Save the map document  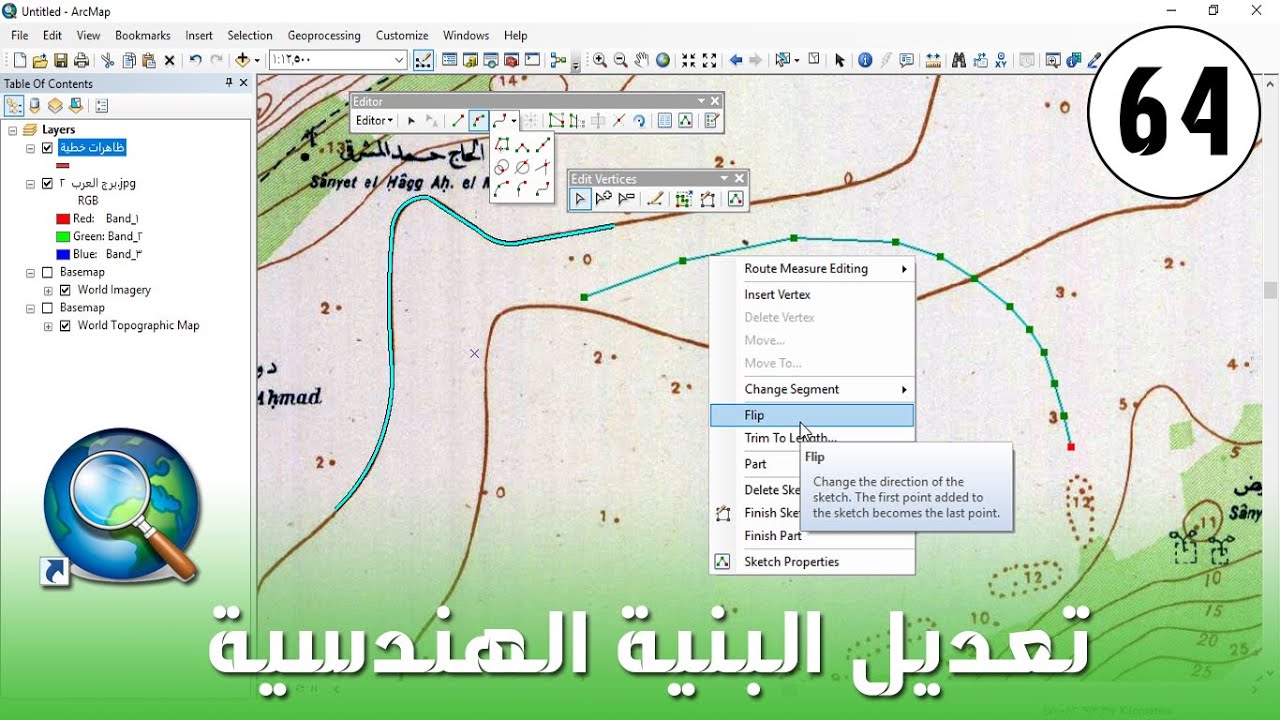pos(60,60)
